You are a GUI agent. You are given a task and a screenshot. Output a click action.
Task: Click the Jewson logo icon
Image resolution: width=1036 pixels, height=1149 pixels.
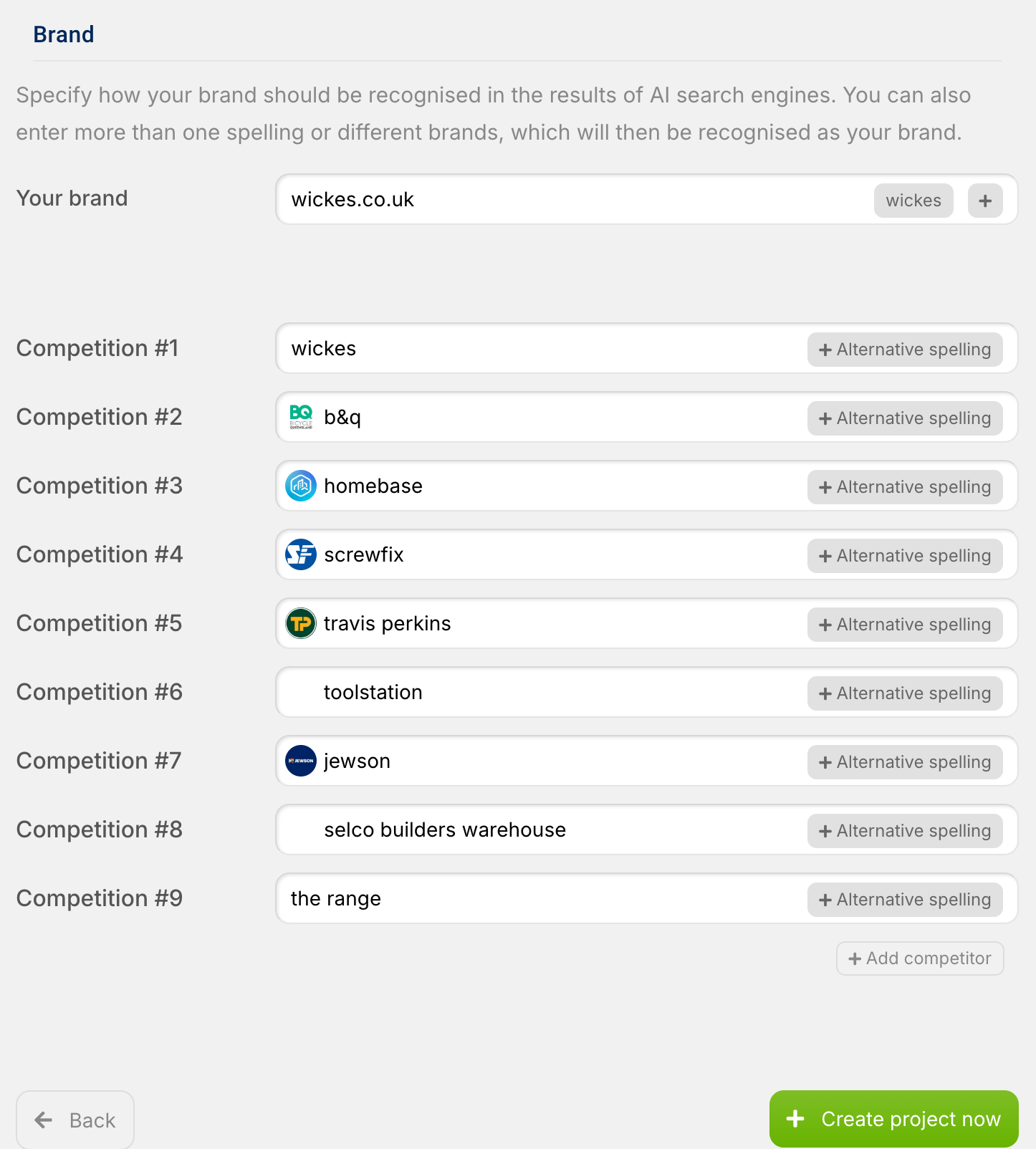coord(301,761)
